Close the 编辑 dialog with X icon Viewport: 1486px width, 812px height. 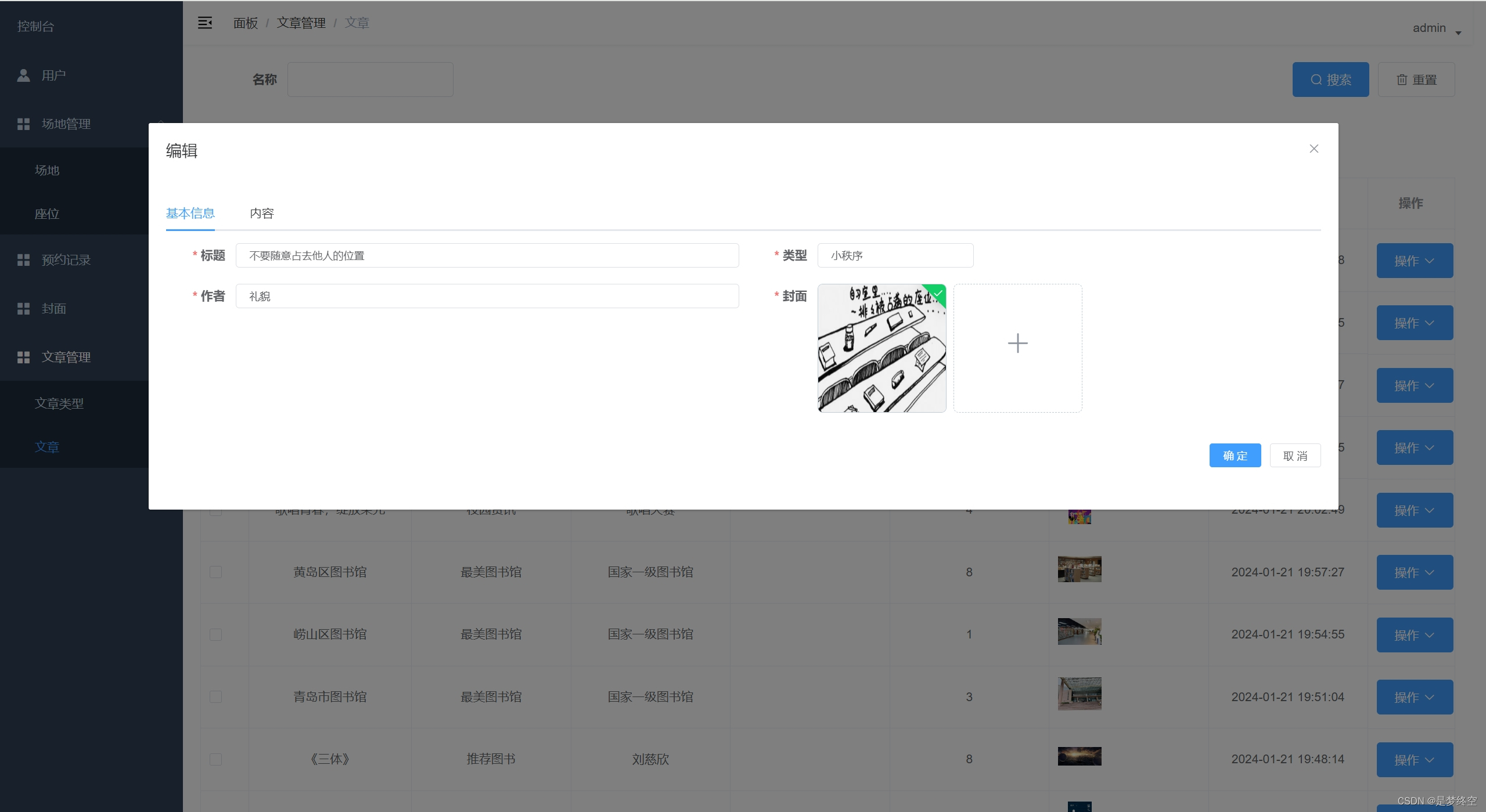pos(1314,149)
